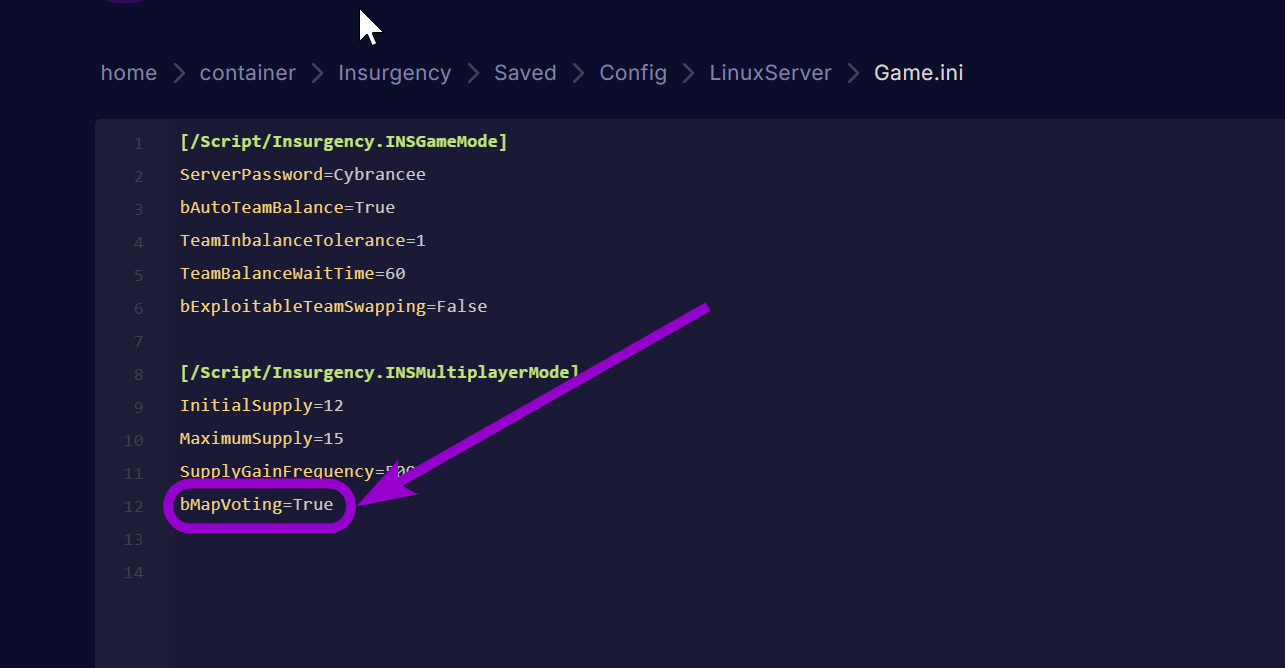Go to the container breadcrumb folder
1285x668 pixels.
tap(248, 73)
